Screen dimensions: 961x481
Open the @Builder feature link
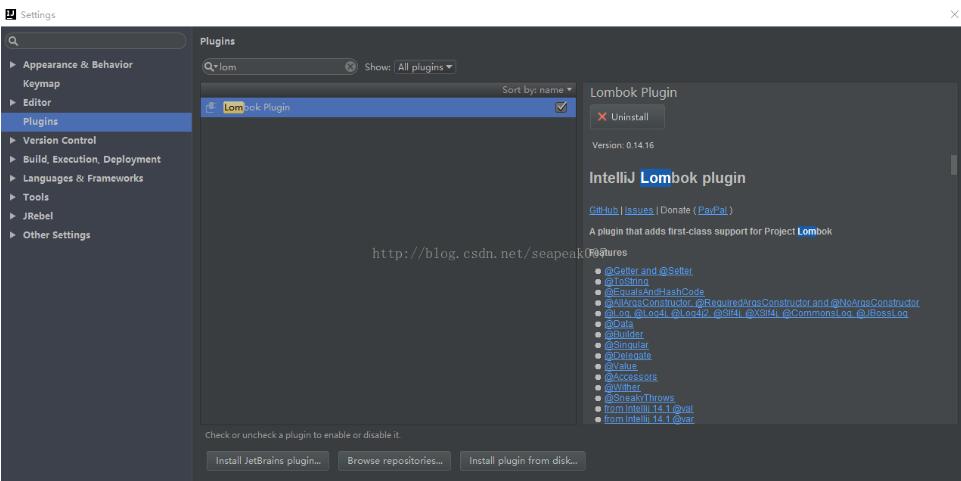624,335
